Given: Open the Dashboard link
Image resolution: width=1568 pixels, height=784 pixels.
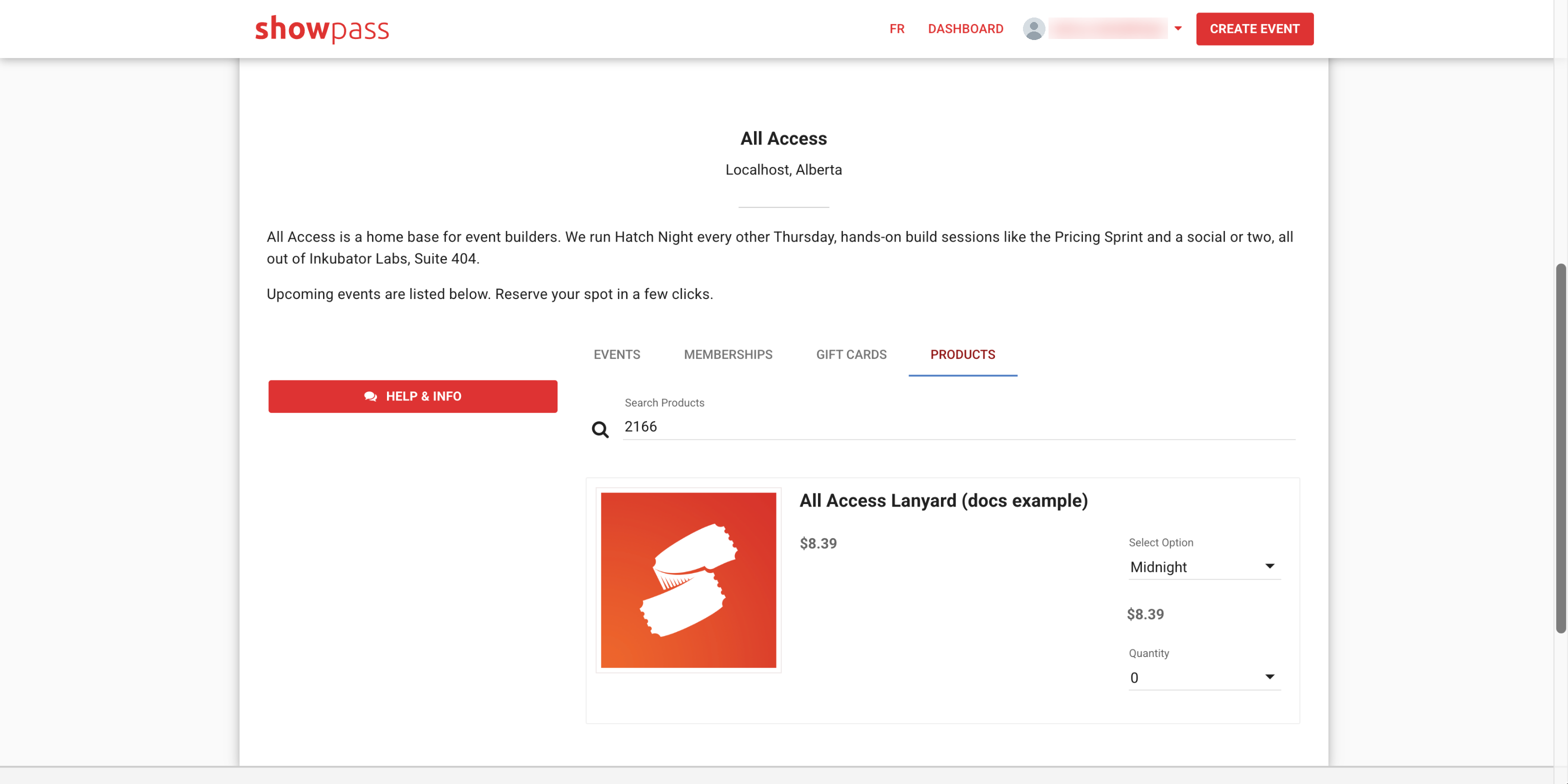Looking at the screenshot, I should click(x=965, y=28).
